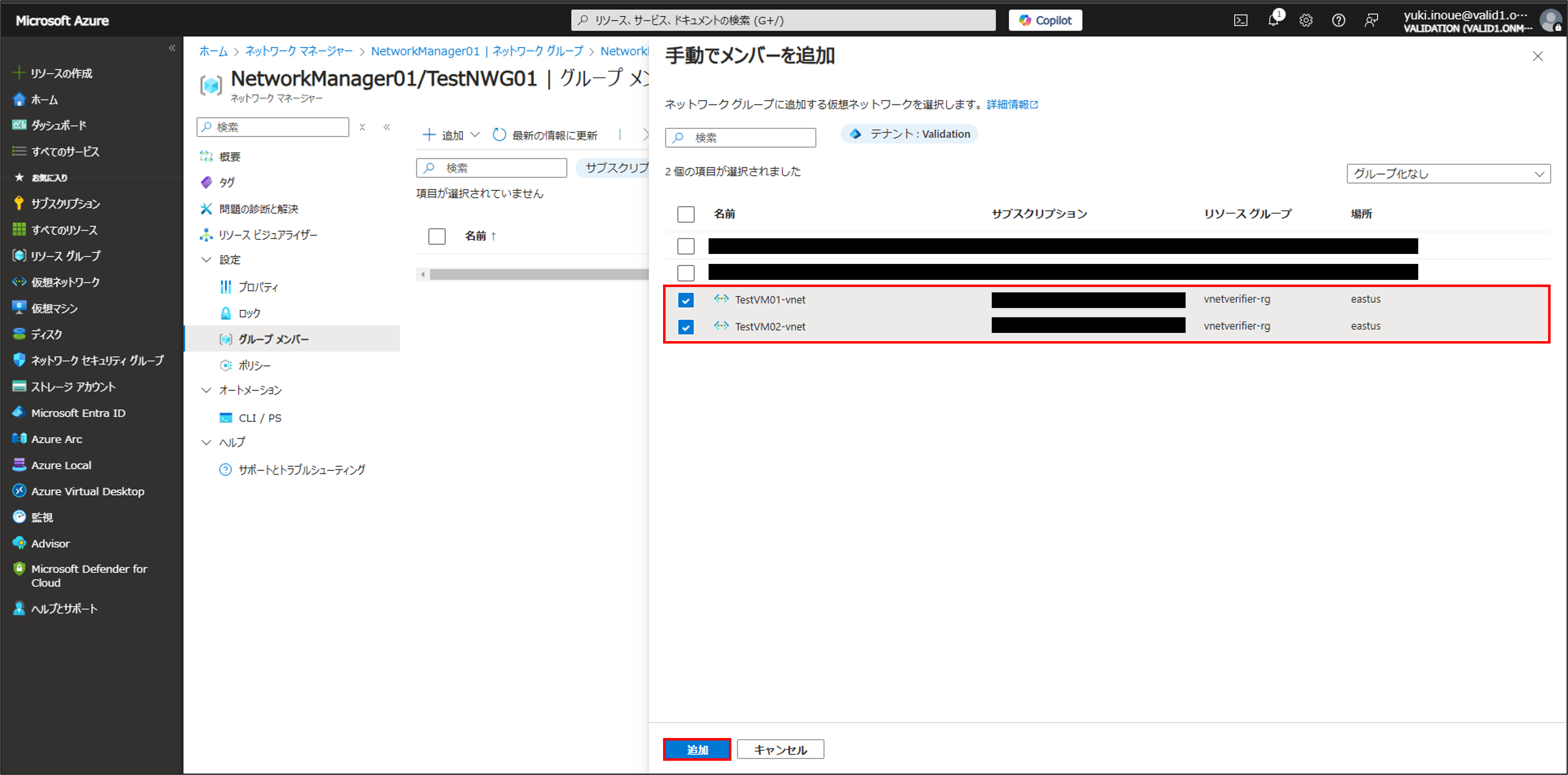Click Create a resource (リソースの作成)
This screenshot has height=775, width=1568.
pyautogui.click(x=52, y=73)
